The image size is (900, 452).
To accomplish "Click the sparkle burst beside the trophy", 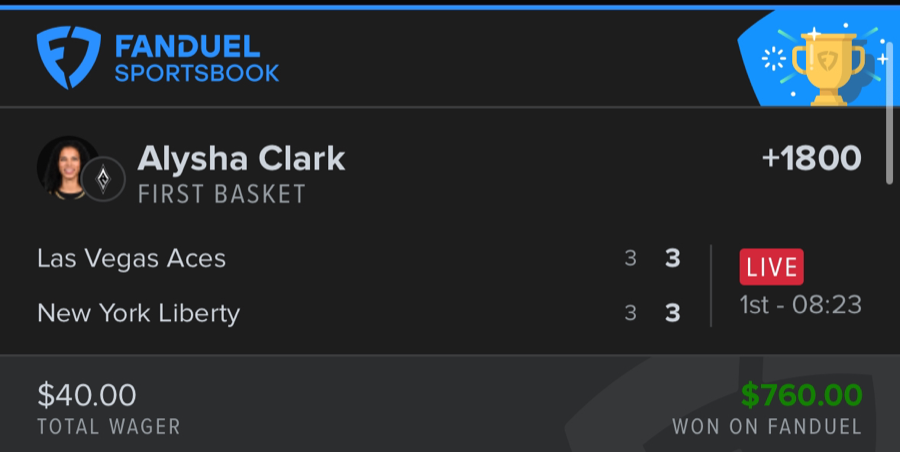I will click(x=773, y=58).
